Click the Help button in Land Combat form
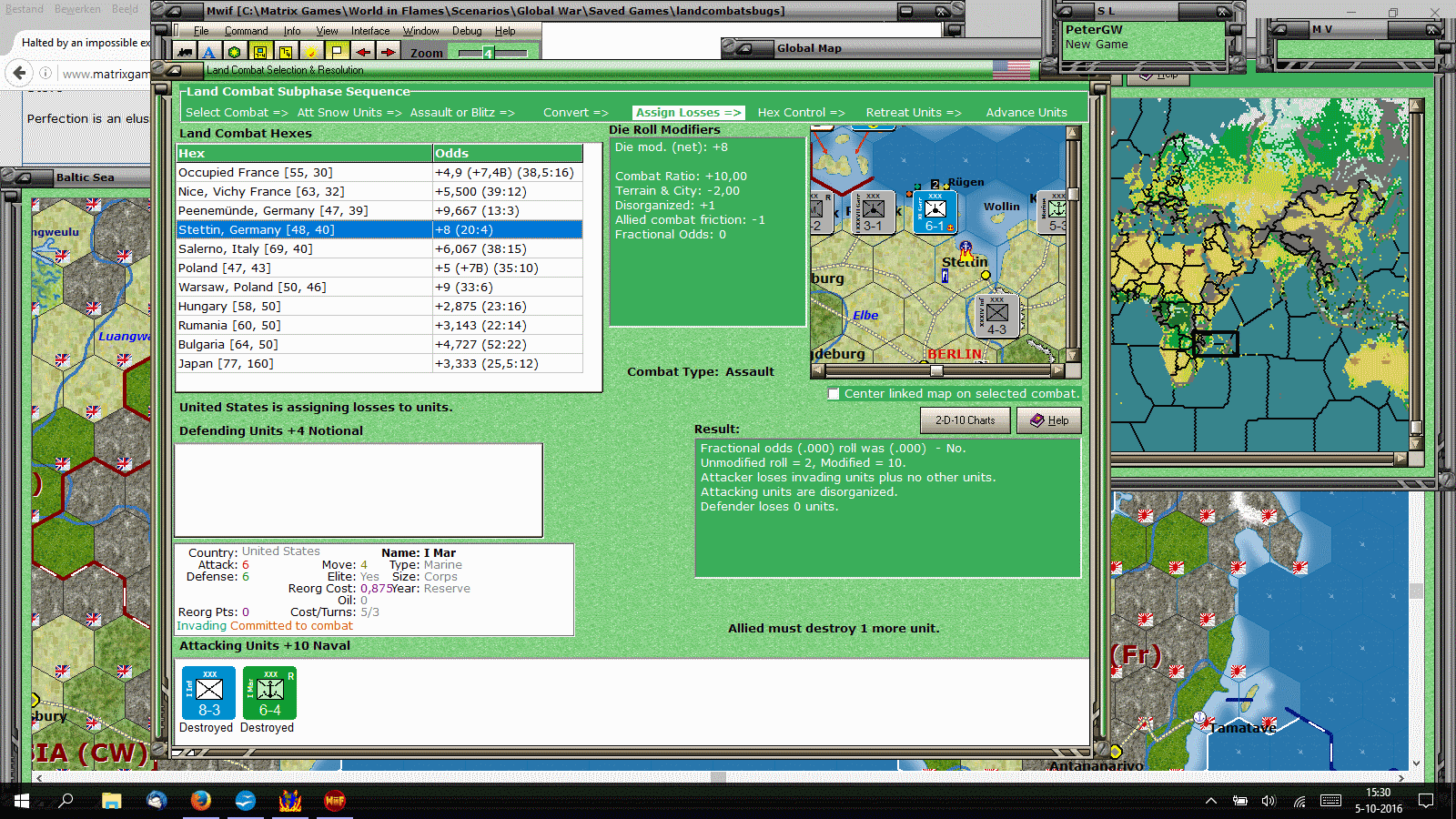1456x819 pixels. point(1049,420)
